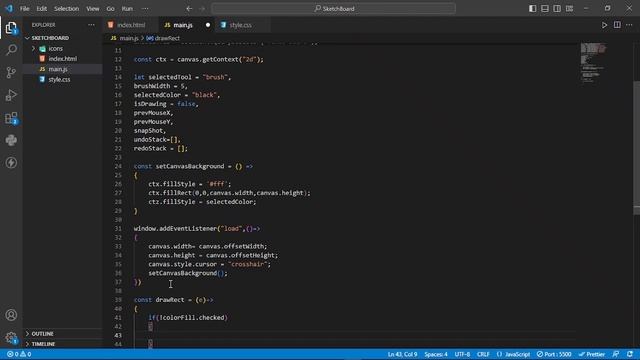This screenshot has width=640, height=360.
Task: Click the SketchBoard search box in title bar
Action: [x=334, y=8]
